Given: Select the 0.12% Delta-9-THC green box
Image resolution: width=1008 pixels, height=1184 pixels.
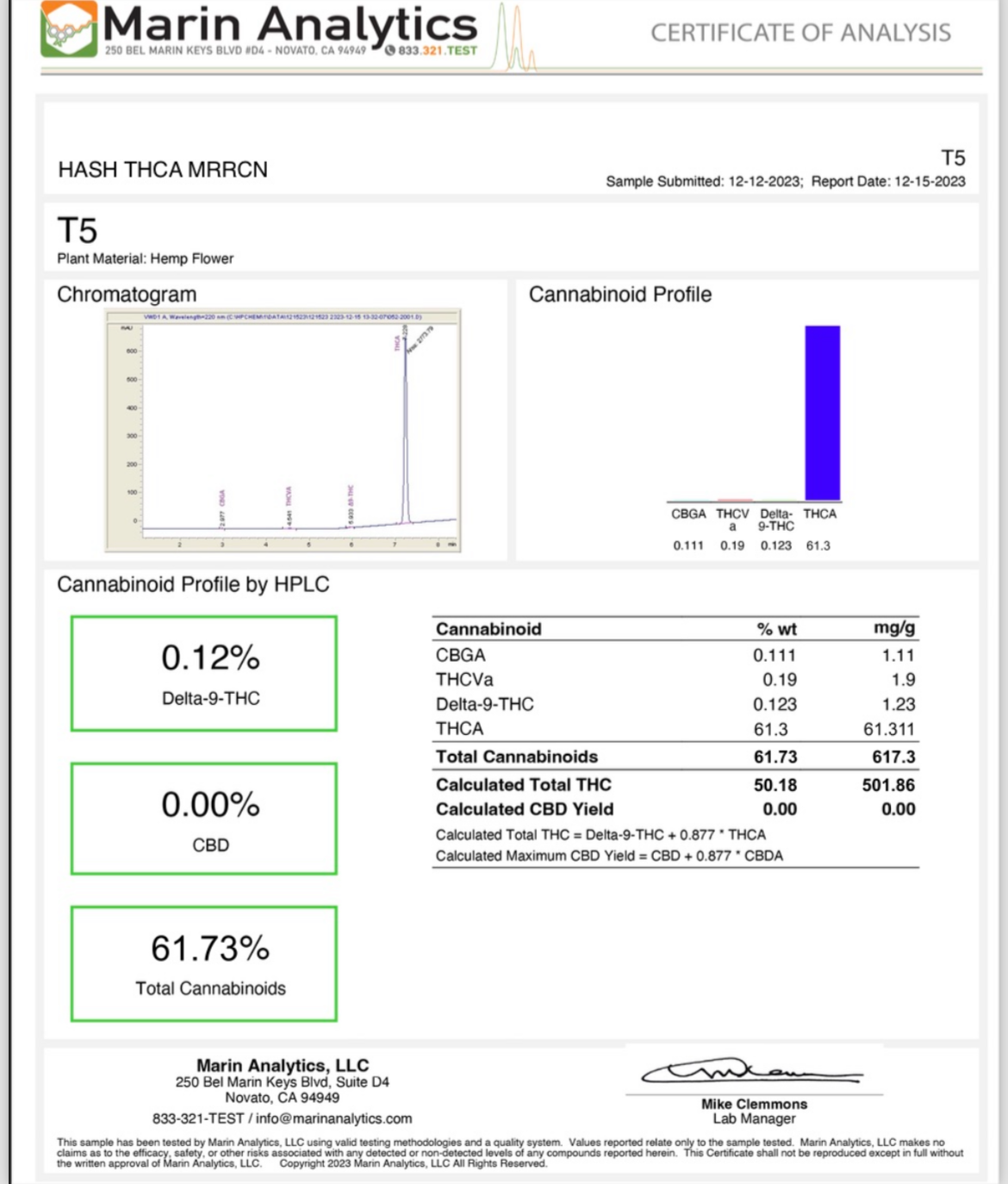Looking at the screenshot, I should (x=204, y=674).
